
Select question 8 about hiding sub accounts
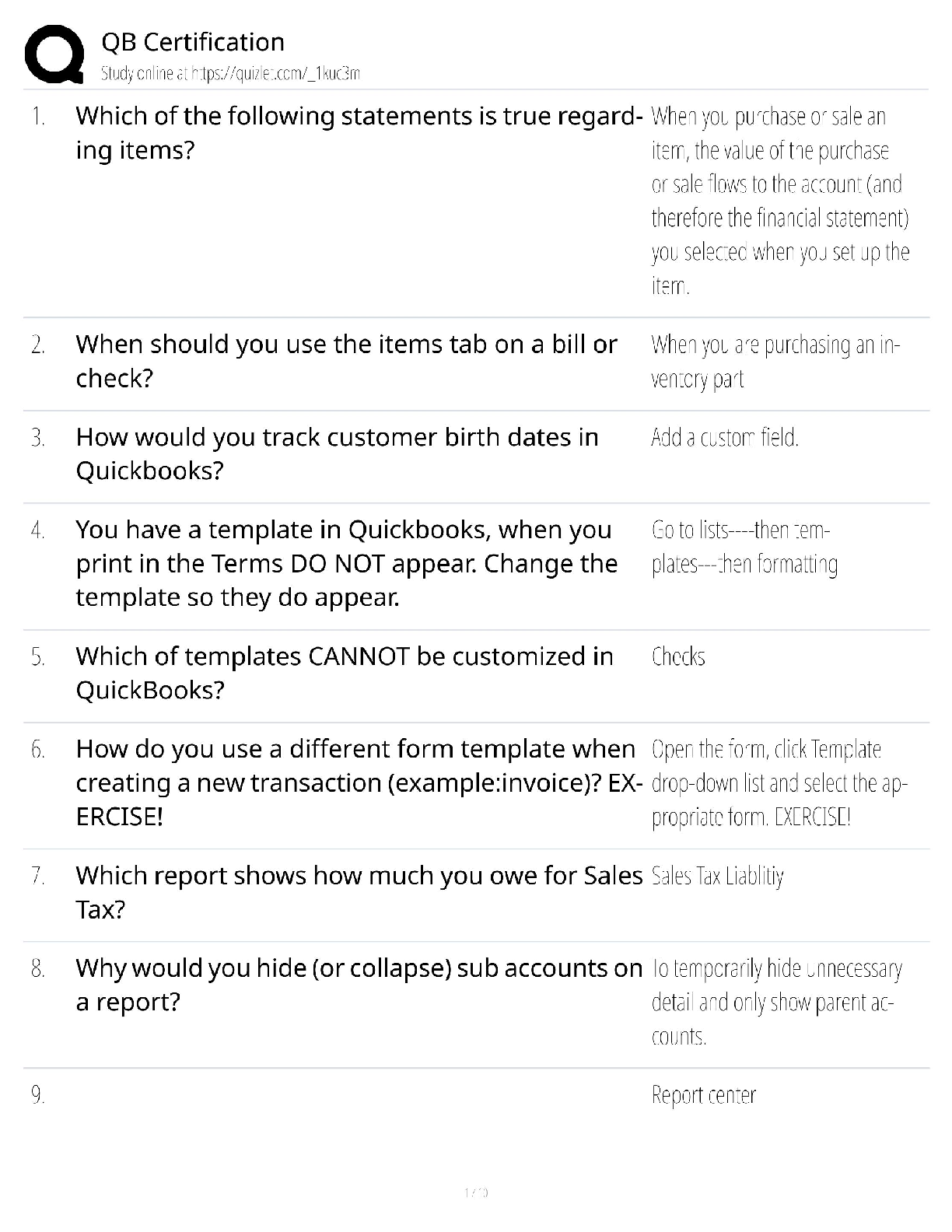(358, 985)
